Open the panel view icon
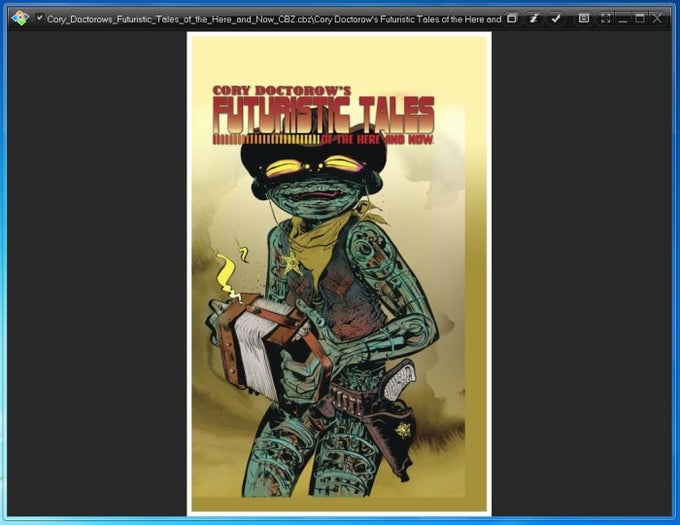Screen dimensions: 680x525 (584, 18)
